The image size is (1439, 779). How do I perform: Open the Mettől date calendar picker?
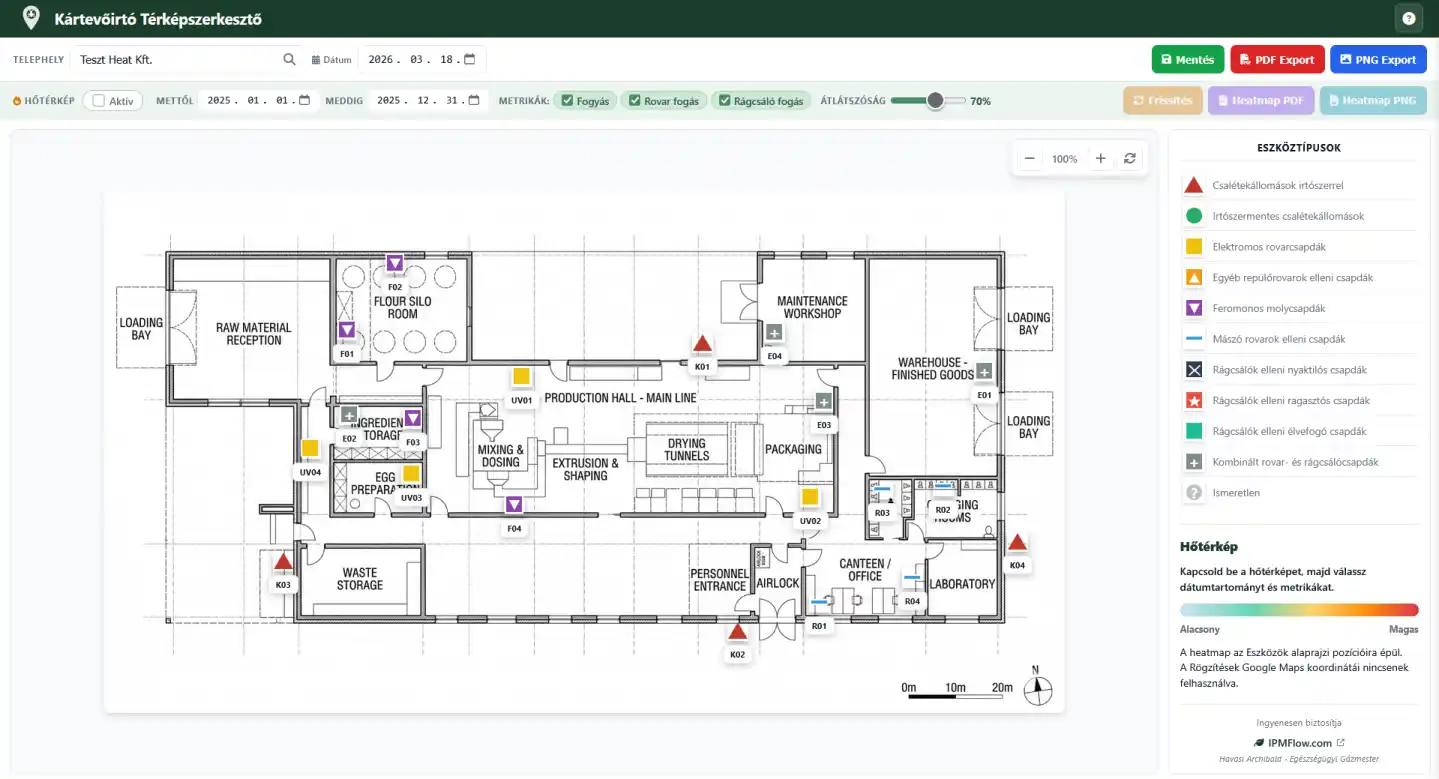[x=304, y=100]
